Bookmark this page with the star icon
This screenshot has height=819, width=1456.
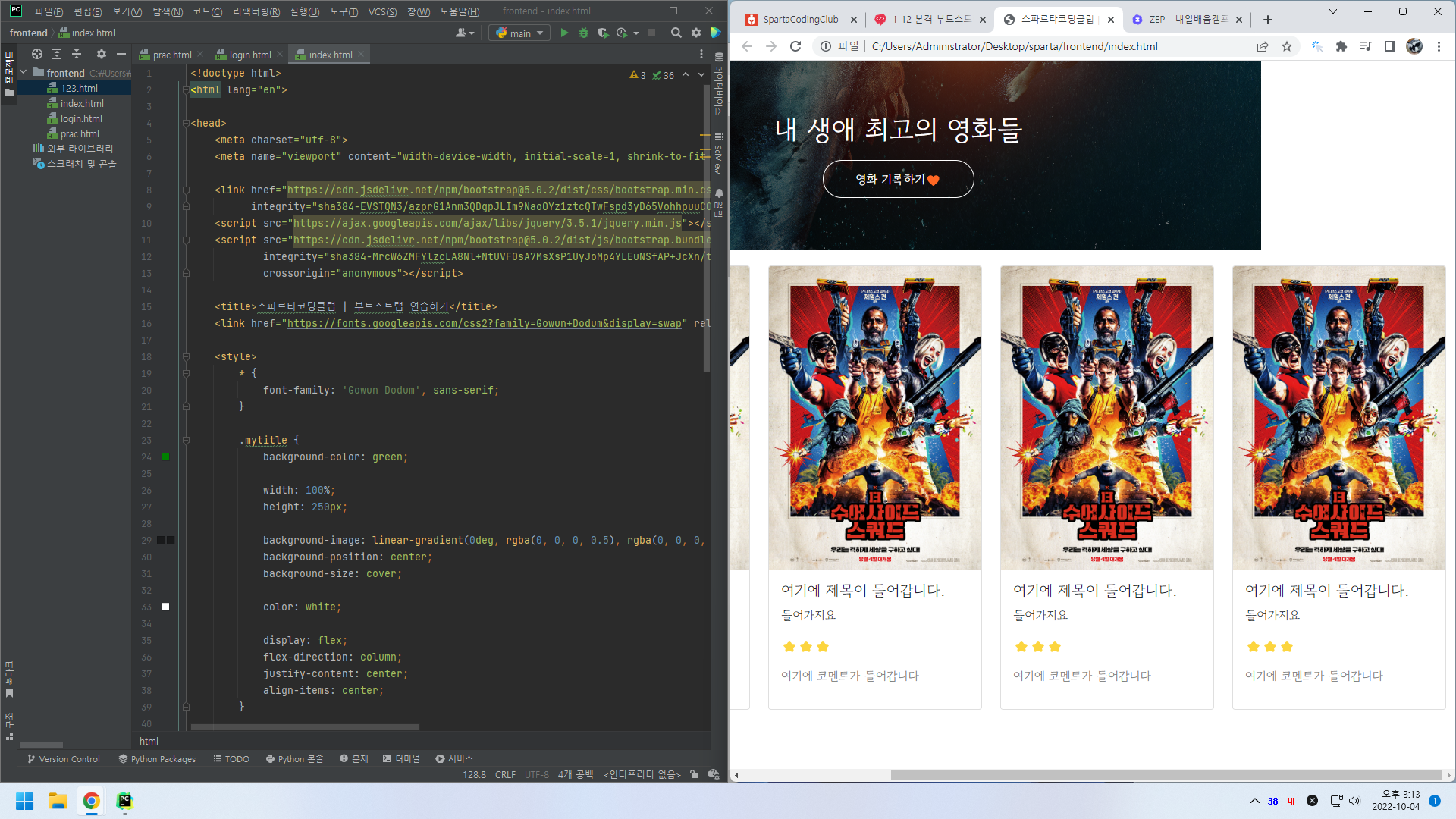coord(1287,46)
